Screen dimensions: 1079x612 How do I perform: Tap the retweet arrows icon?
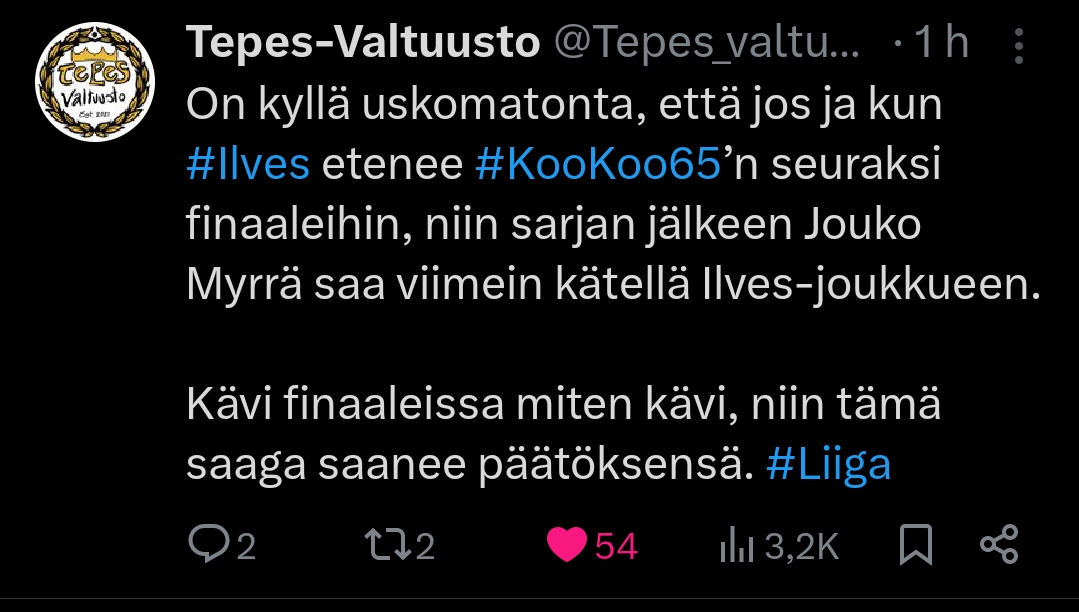click(387, 545)
